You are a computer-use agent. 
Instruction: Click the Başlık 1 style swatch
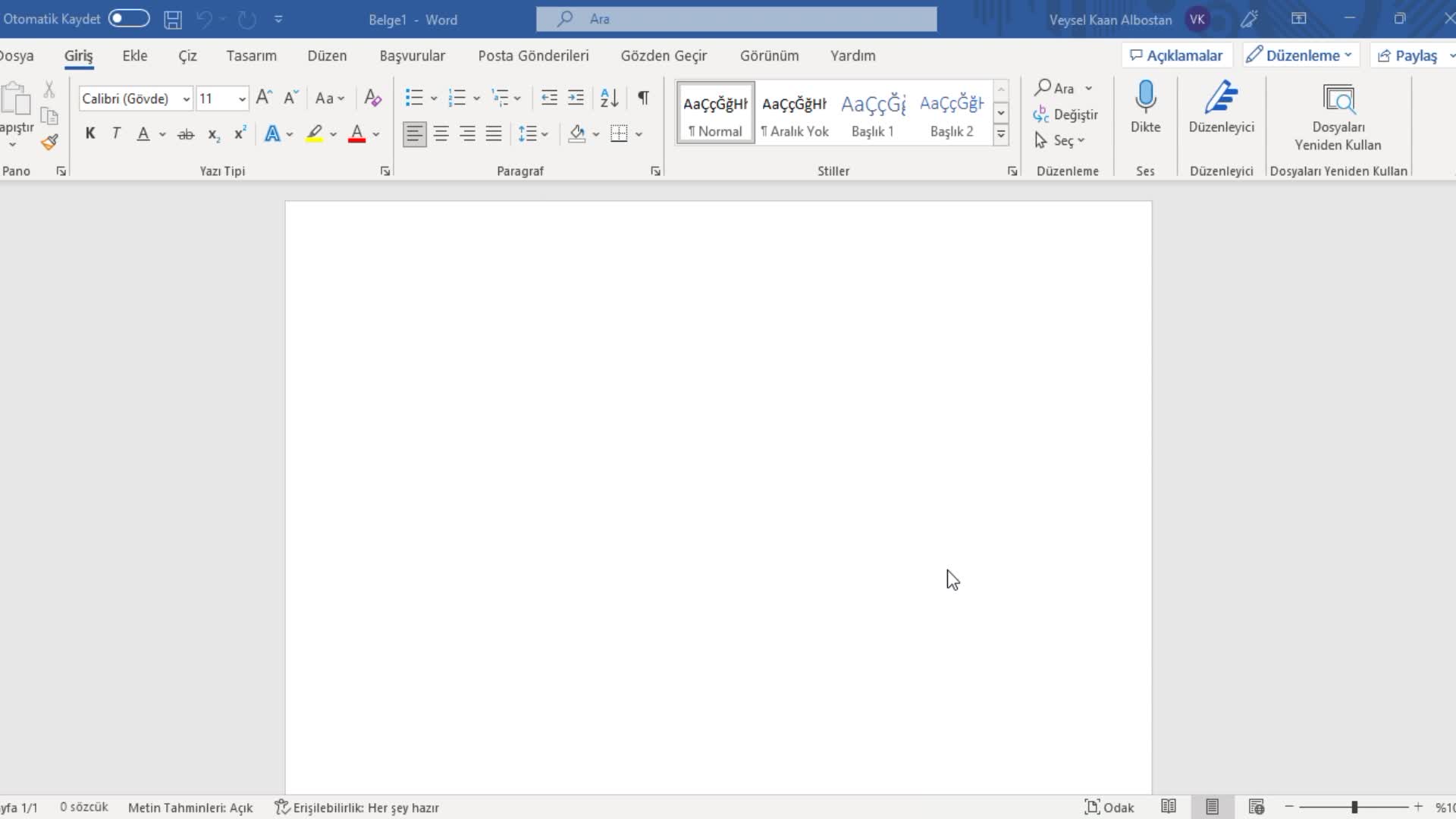[872, 112]
